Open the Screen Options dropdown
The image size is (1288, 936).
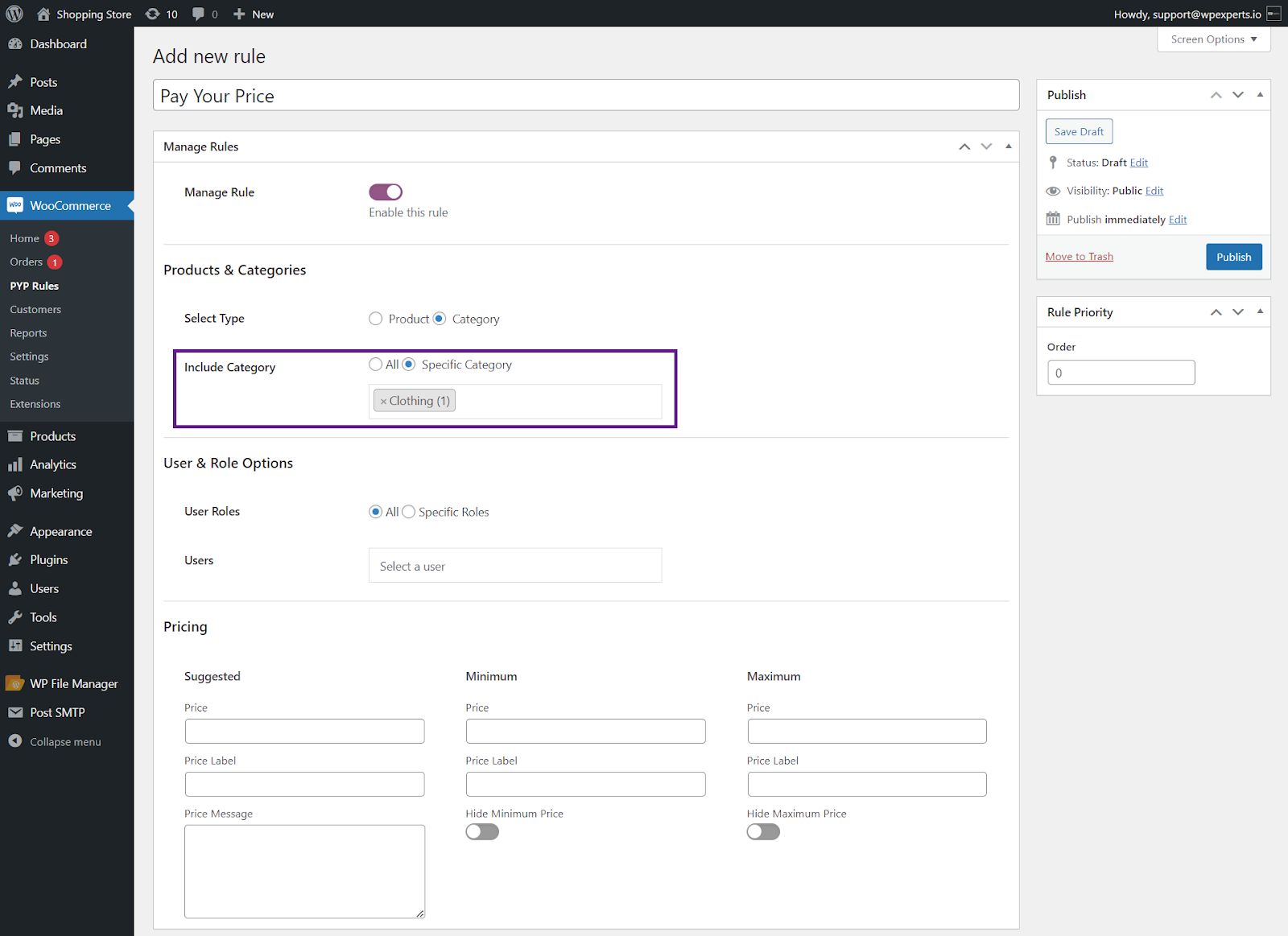pos(1214,39)
